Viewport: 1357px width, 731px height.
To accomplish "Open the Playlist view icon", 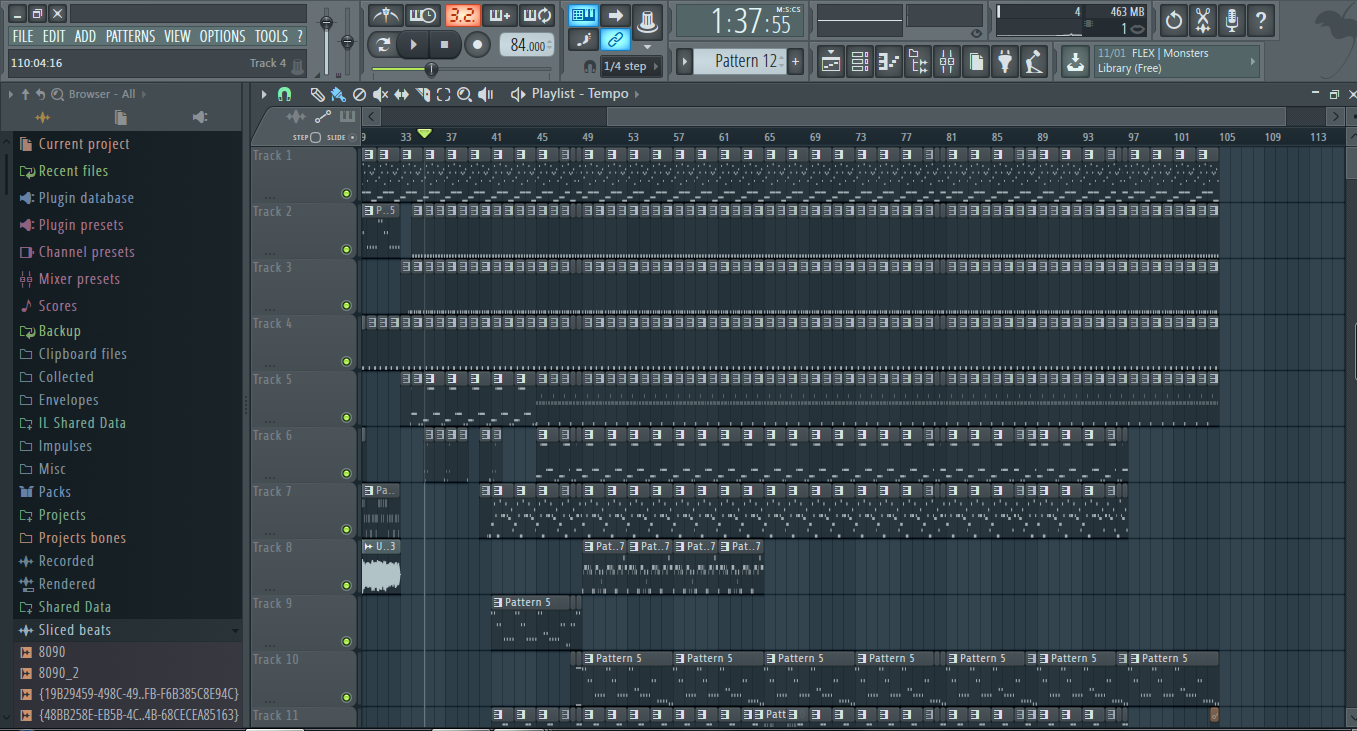I will pos(830,62).
